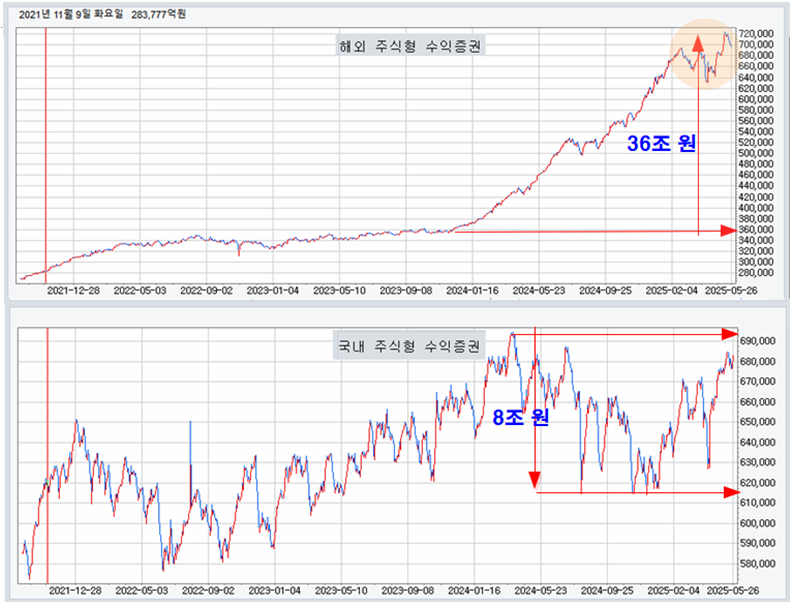Click 720,000 on the overseas chart axis
This screenshot has width=790, height=602.
pos(756,34)
